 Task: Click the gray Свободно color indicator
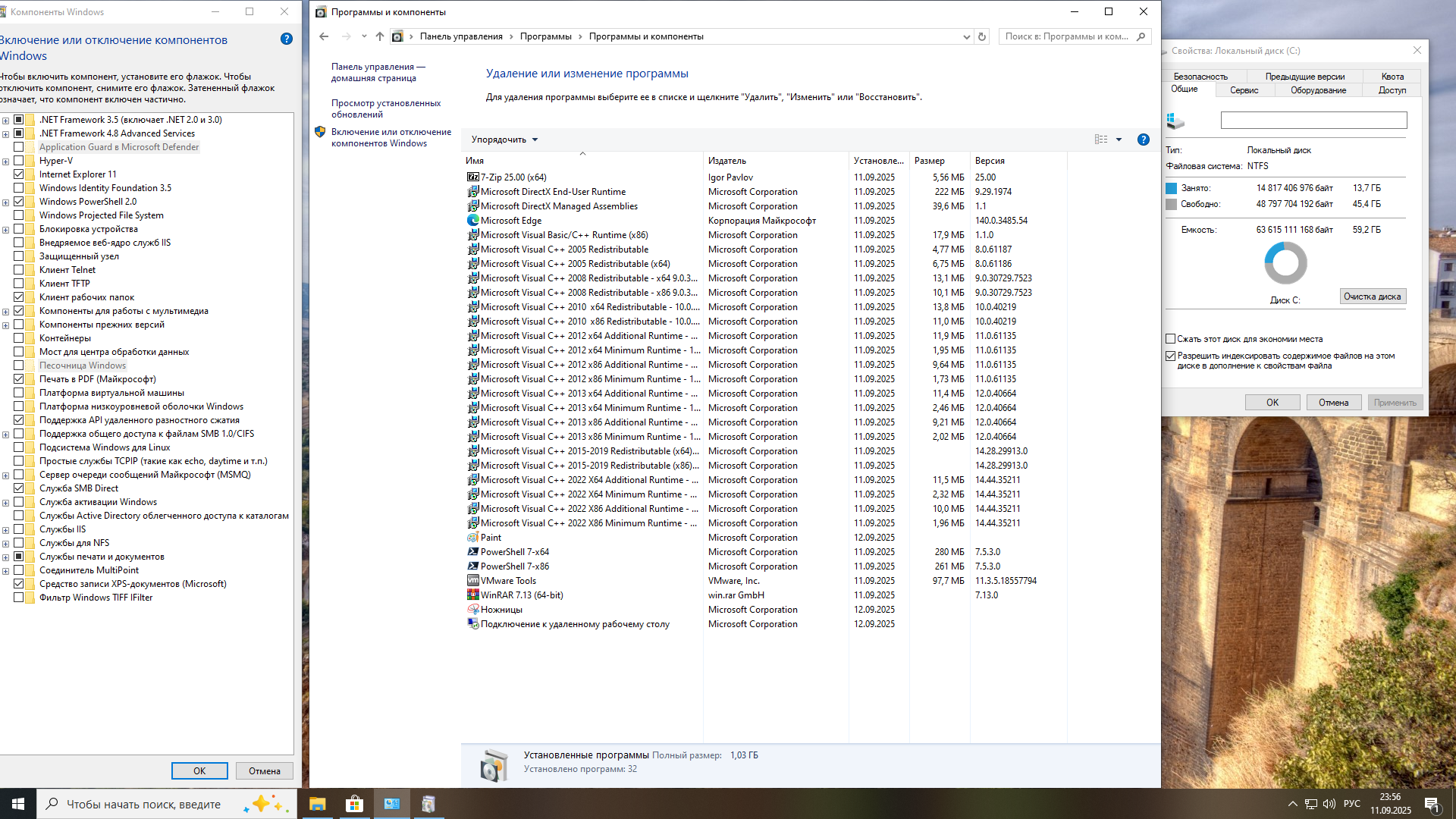(1172, 204)
